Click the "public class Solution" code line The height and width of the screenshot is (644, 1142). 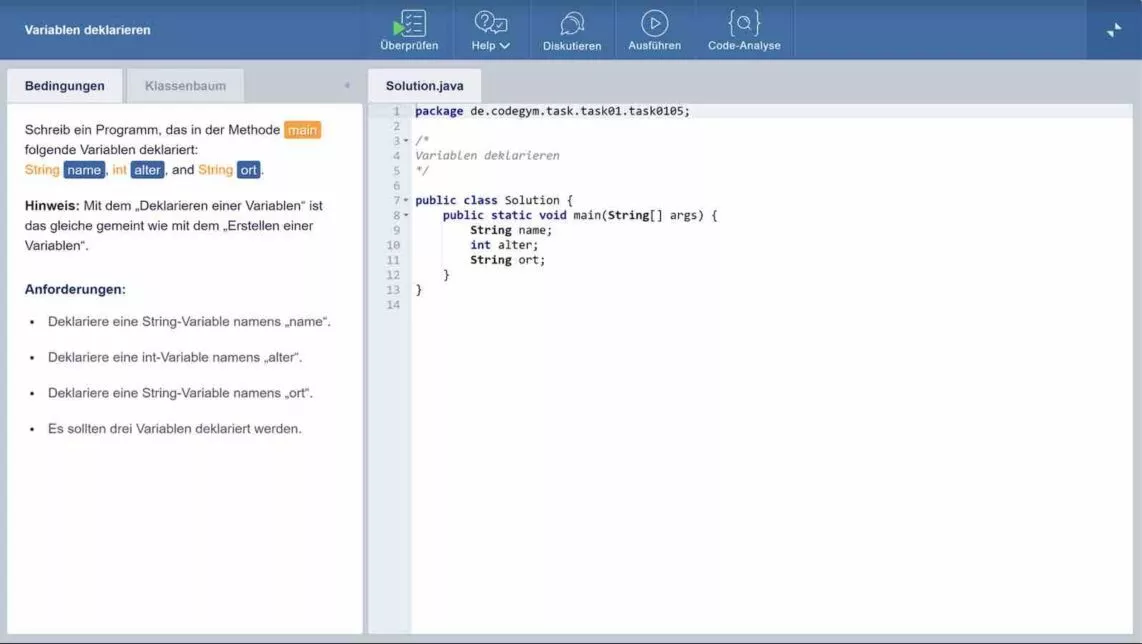click(x=494, y=200)
